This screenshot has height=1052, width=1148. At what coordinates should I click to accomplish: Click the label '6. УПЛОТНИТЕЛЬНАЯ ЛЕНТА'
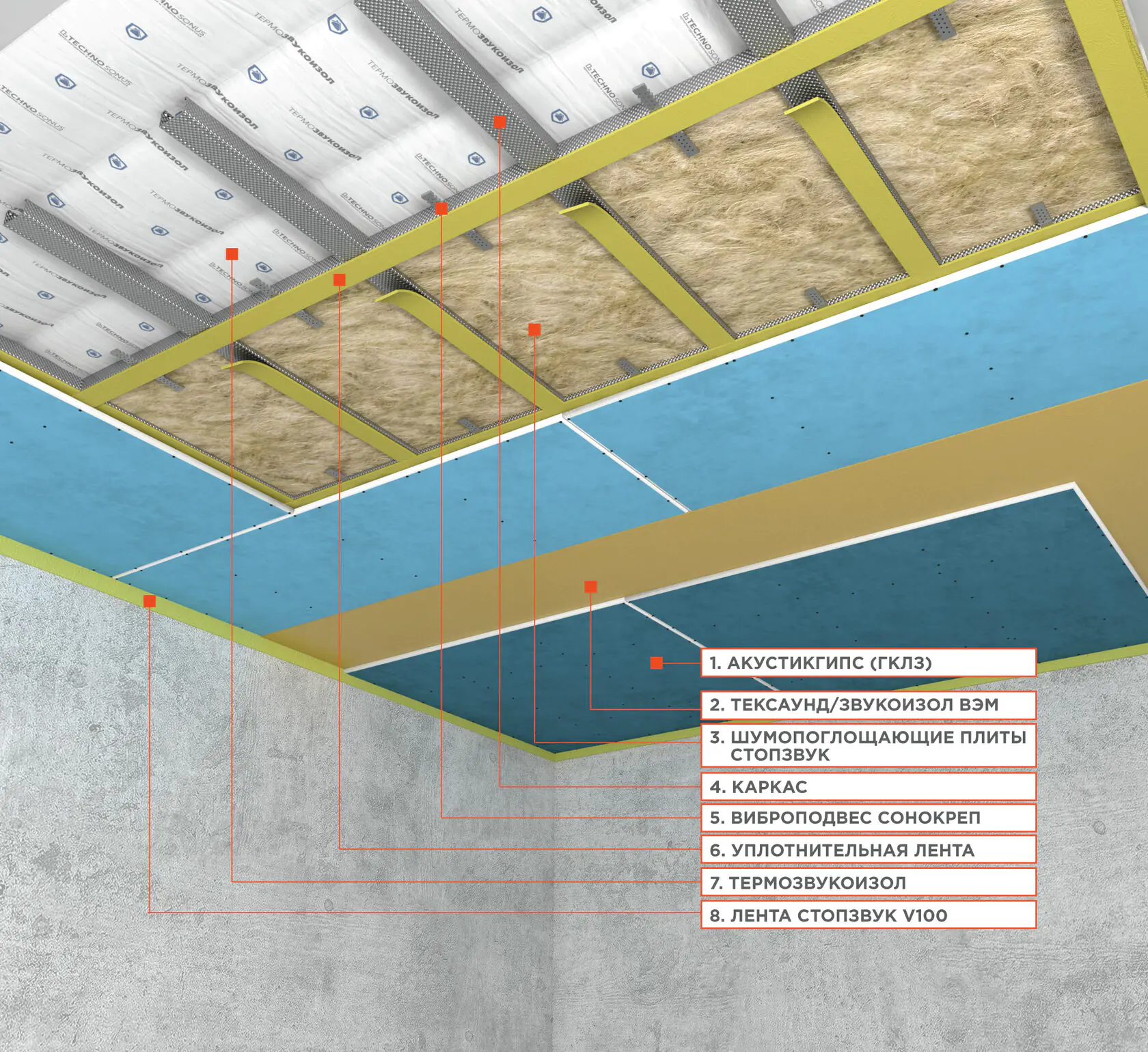pos(869,850)
